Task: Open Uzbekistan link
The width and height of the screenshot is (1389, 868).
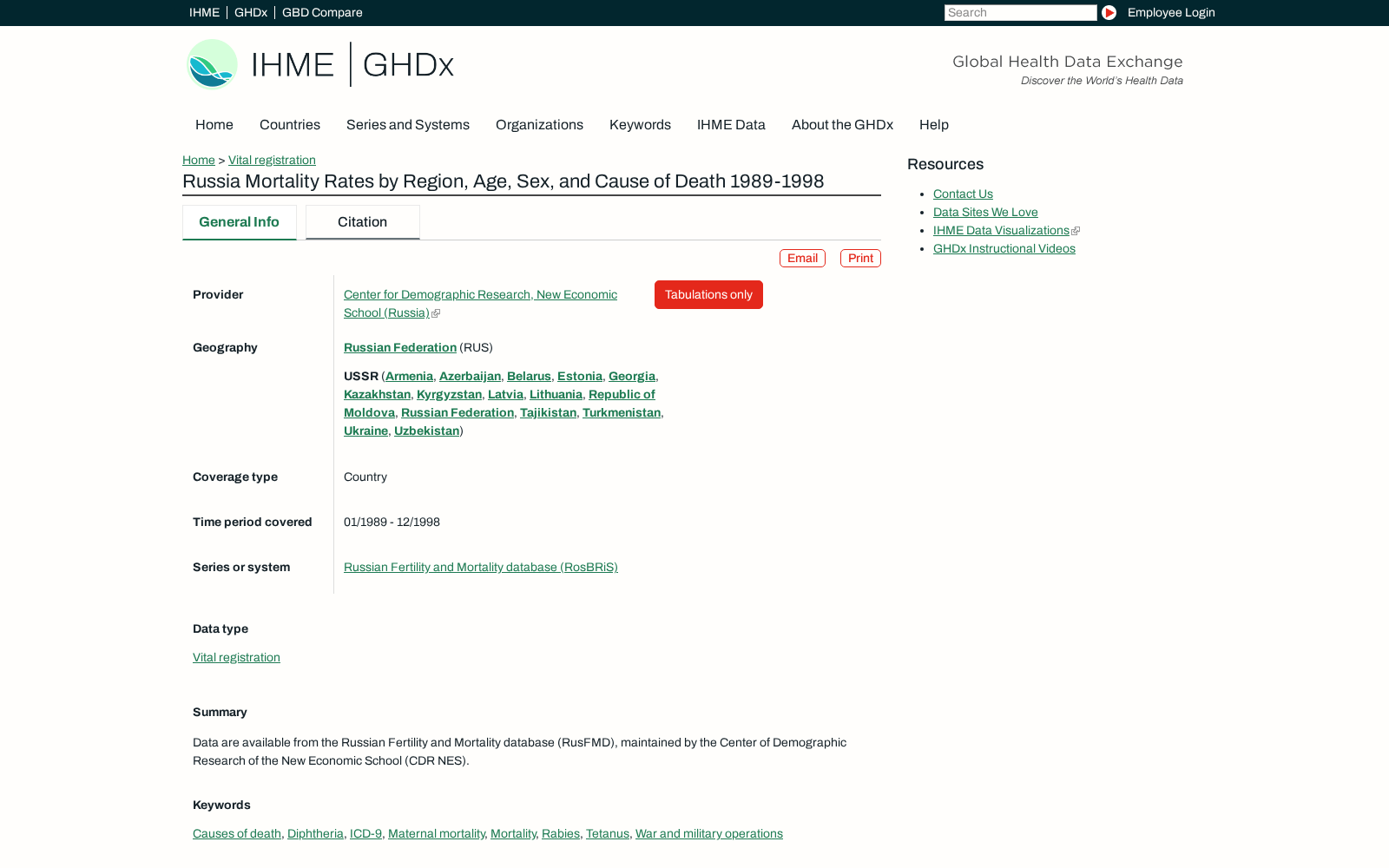Action: coord(426,431)
